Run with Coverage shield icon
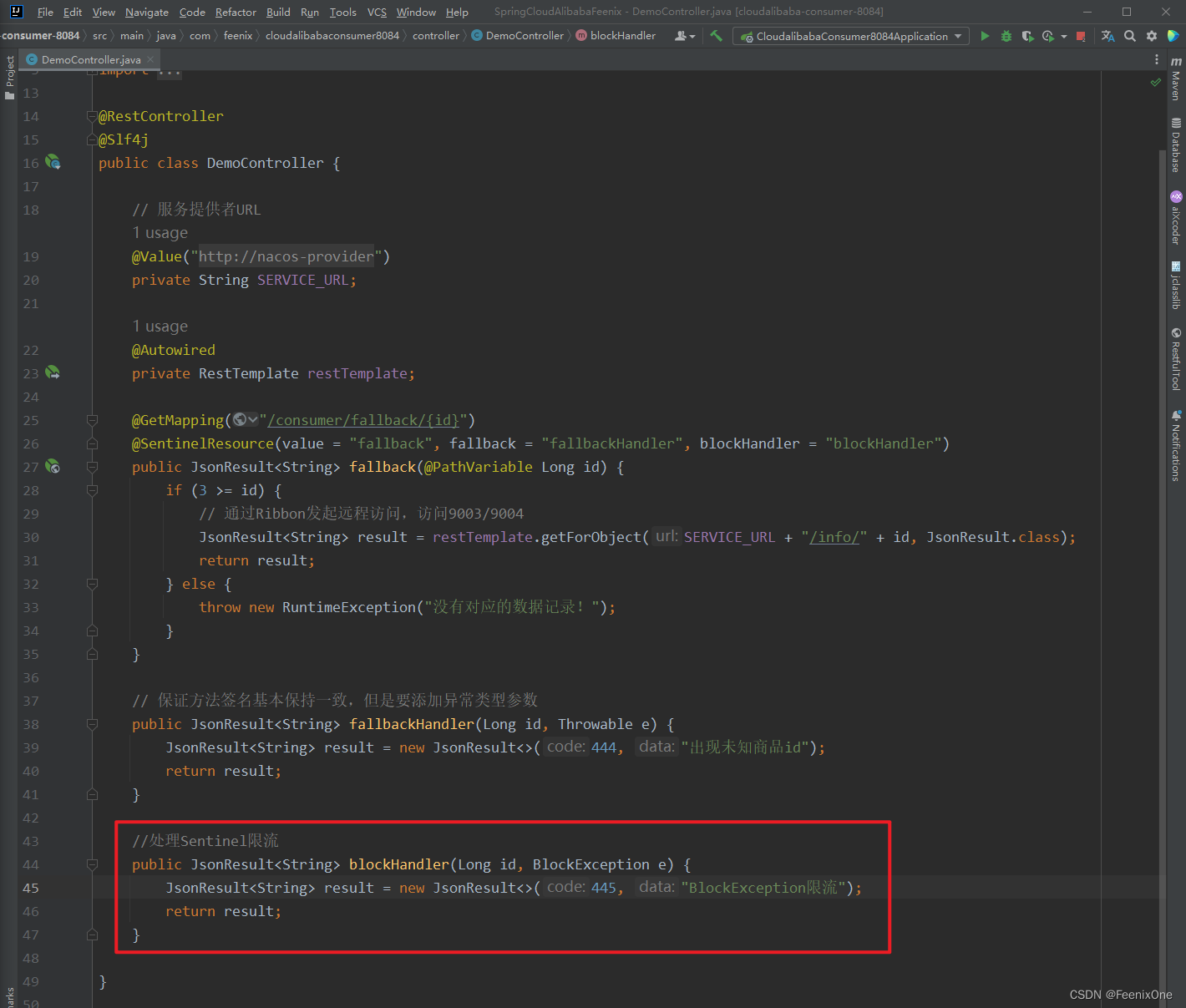Image resolution: width=1186 pixels, height=1008 pixels. pyautogui.click(x=1027, y=36)
